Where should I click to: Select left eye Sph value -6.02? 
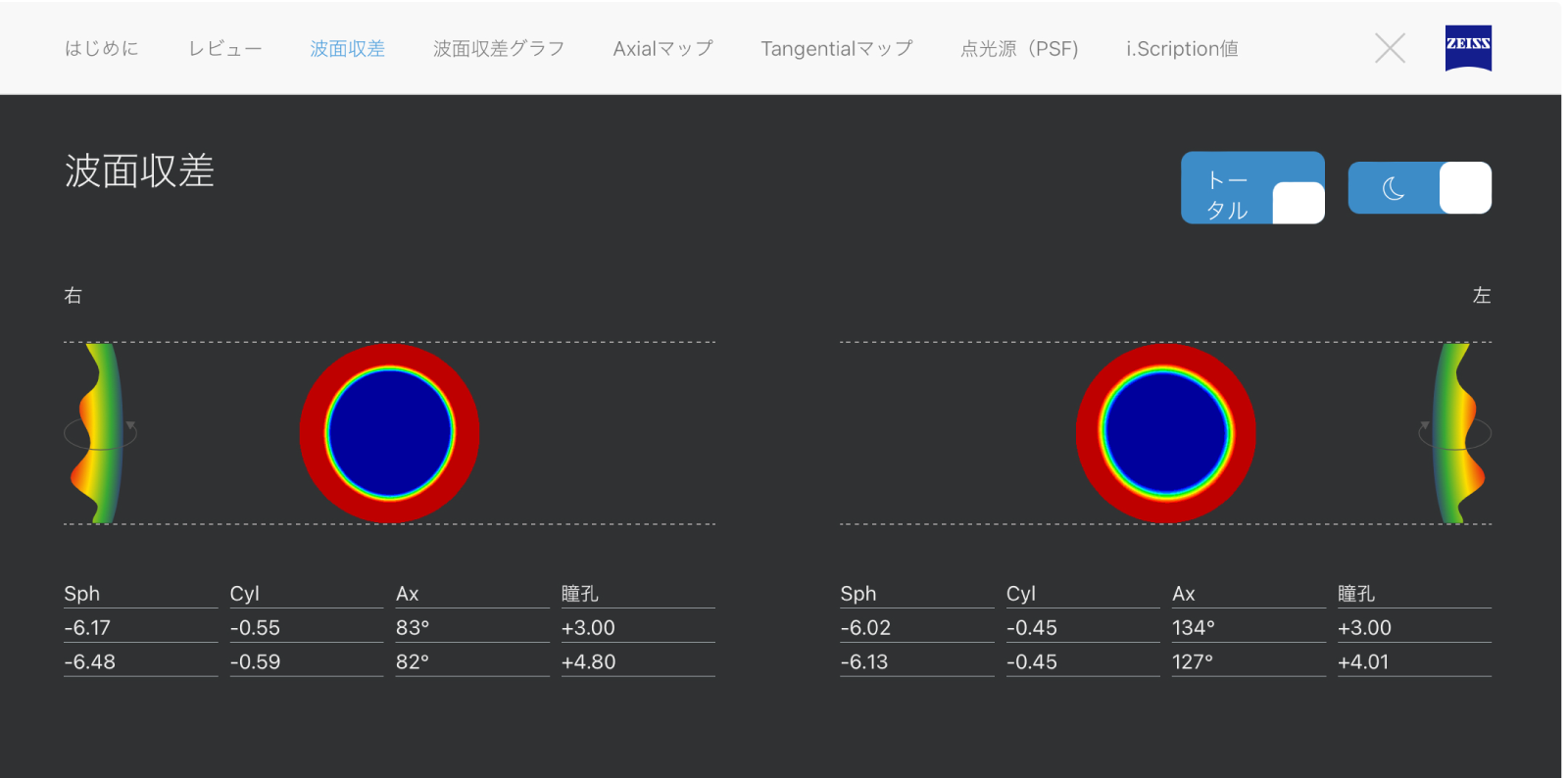pyautogui.click(x=865, y=627)
